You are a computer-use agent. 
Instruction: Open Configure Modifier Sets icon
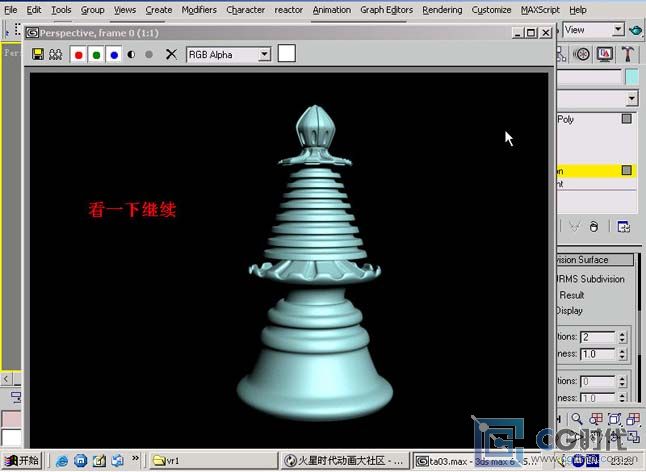(x=623, y=227)
